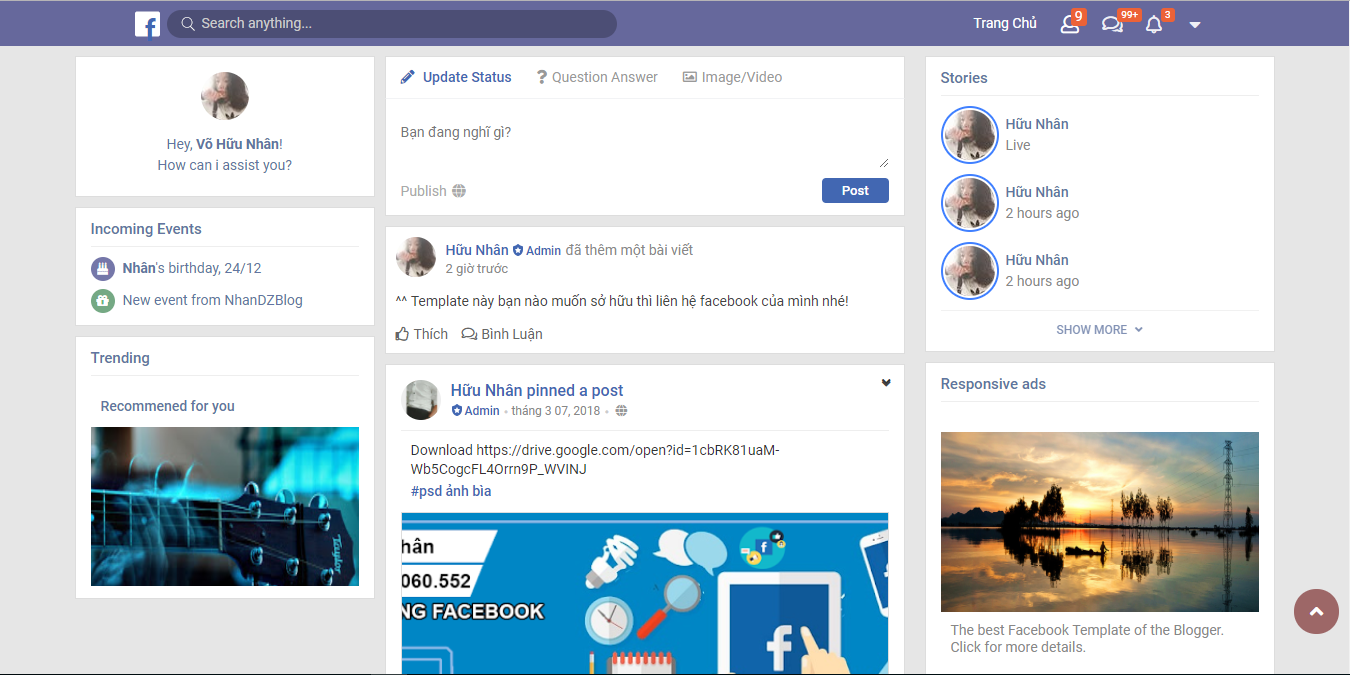Select the Update Status tab
This screenshot has width=1350, height=675.
[x=456, y=77]
